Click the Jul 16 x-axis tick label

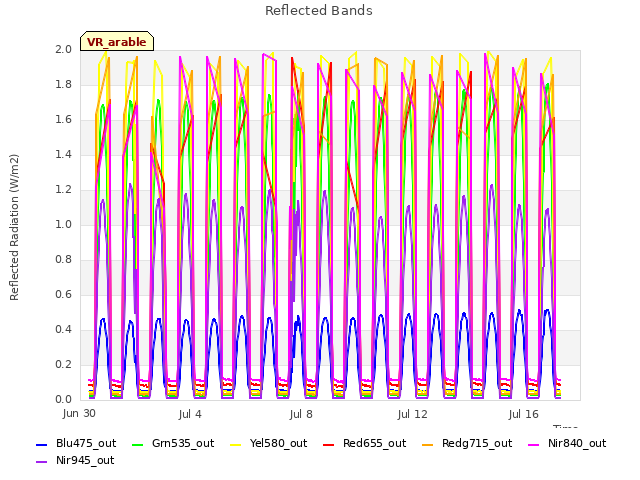point(524,414)
